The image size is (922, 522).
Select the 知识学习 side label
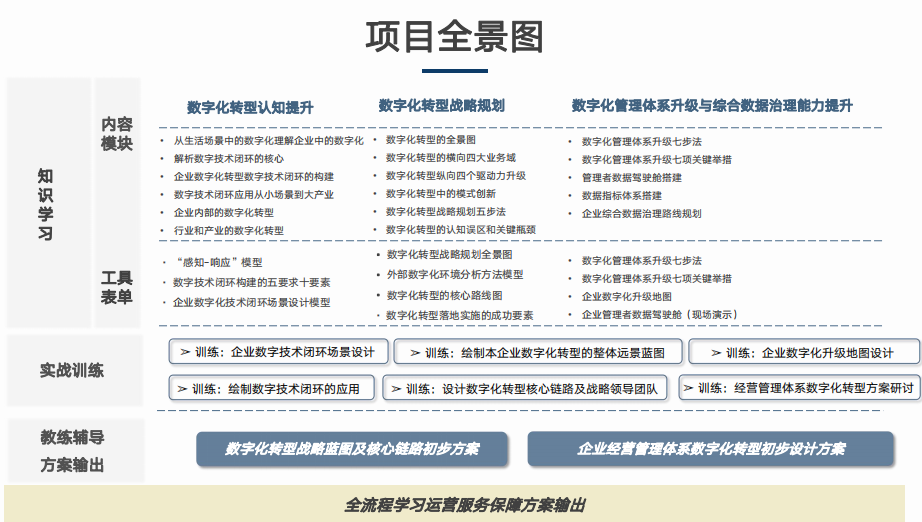[46, 204]
